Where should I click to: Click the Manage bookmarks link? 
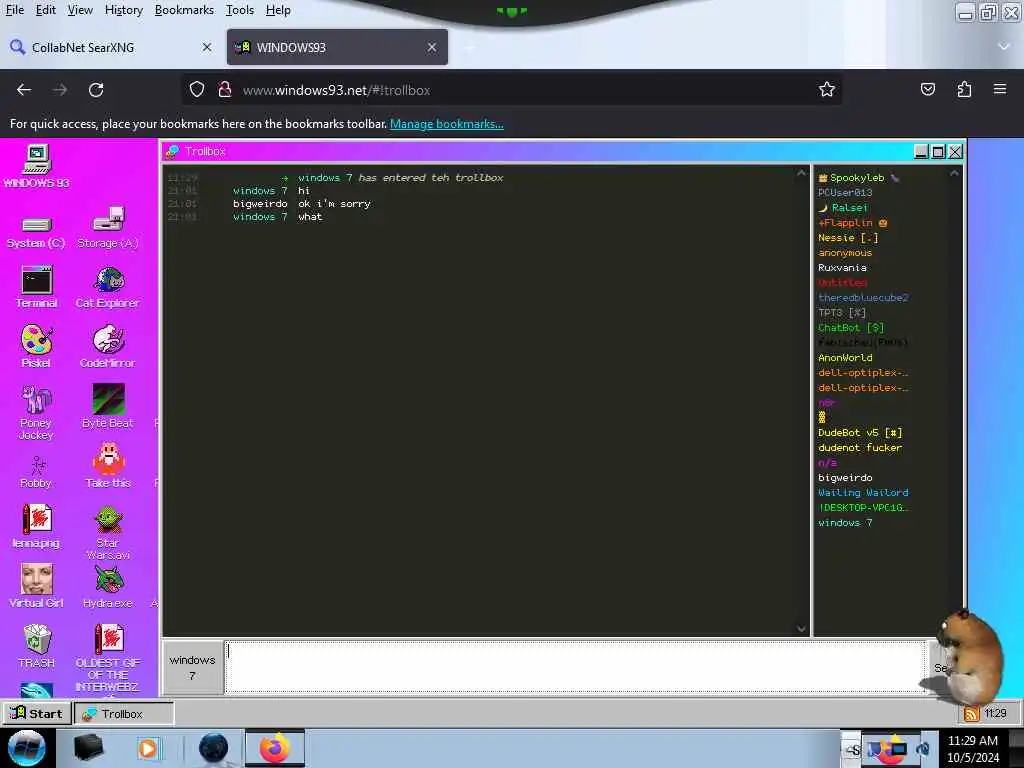(447, 124)
